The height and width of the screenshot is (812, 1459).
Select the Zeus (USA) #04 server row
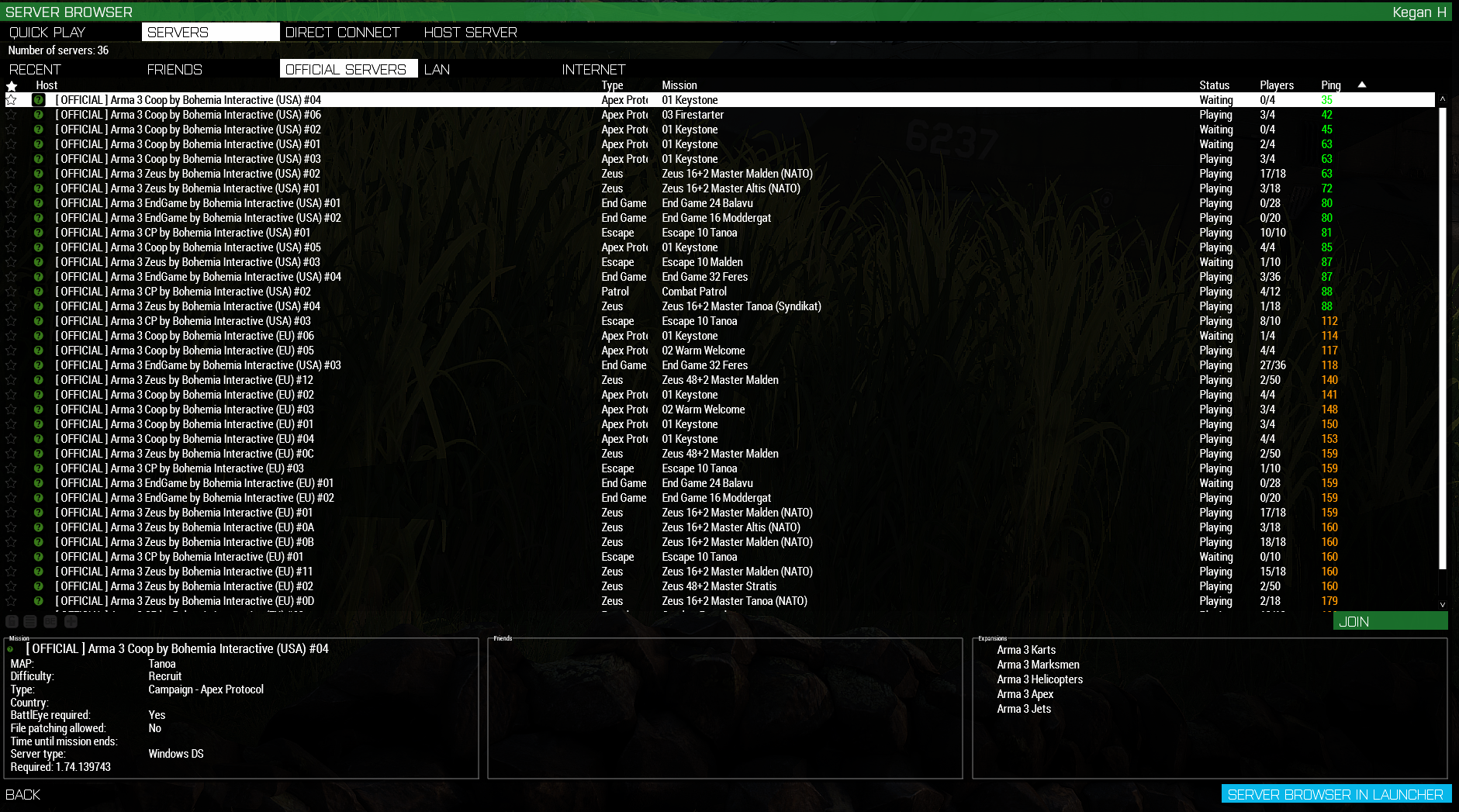click(720, 306)
